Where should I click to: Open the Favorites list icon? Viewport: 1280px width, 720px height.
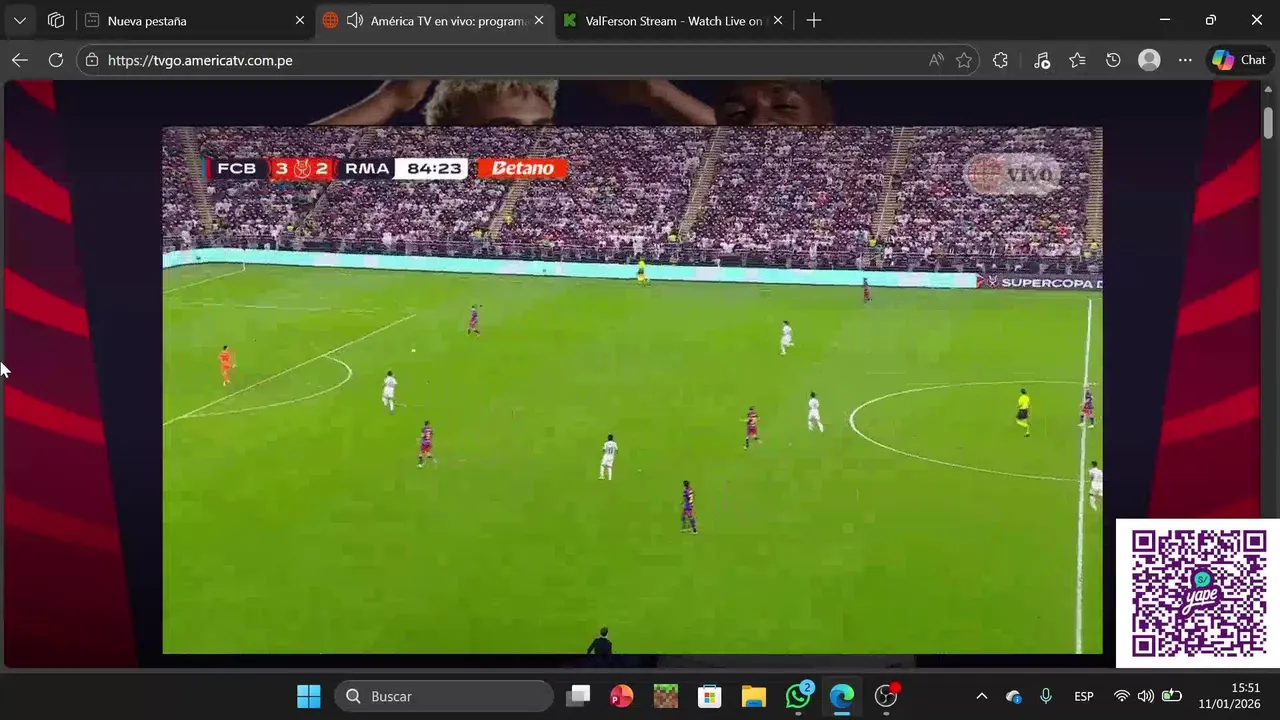coord(1077,60)
